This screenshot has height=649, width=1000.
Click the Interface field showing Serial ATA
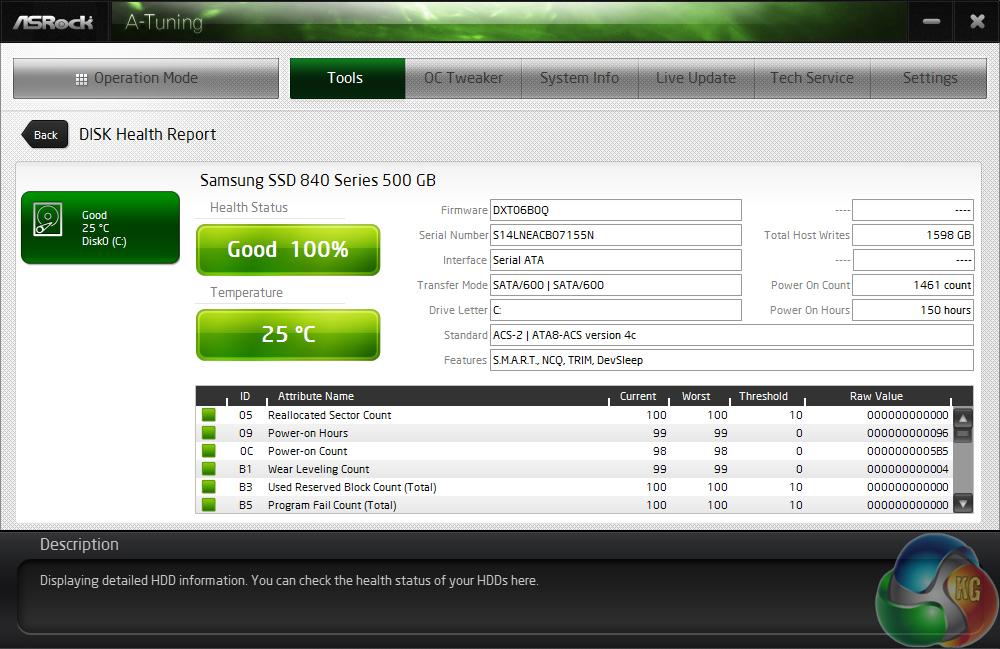coord(615,260)
